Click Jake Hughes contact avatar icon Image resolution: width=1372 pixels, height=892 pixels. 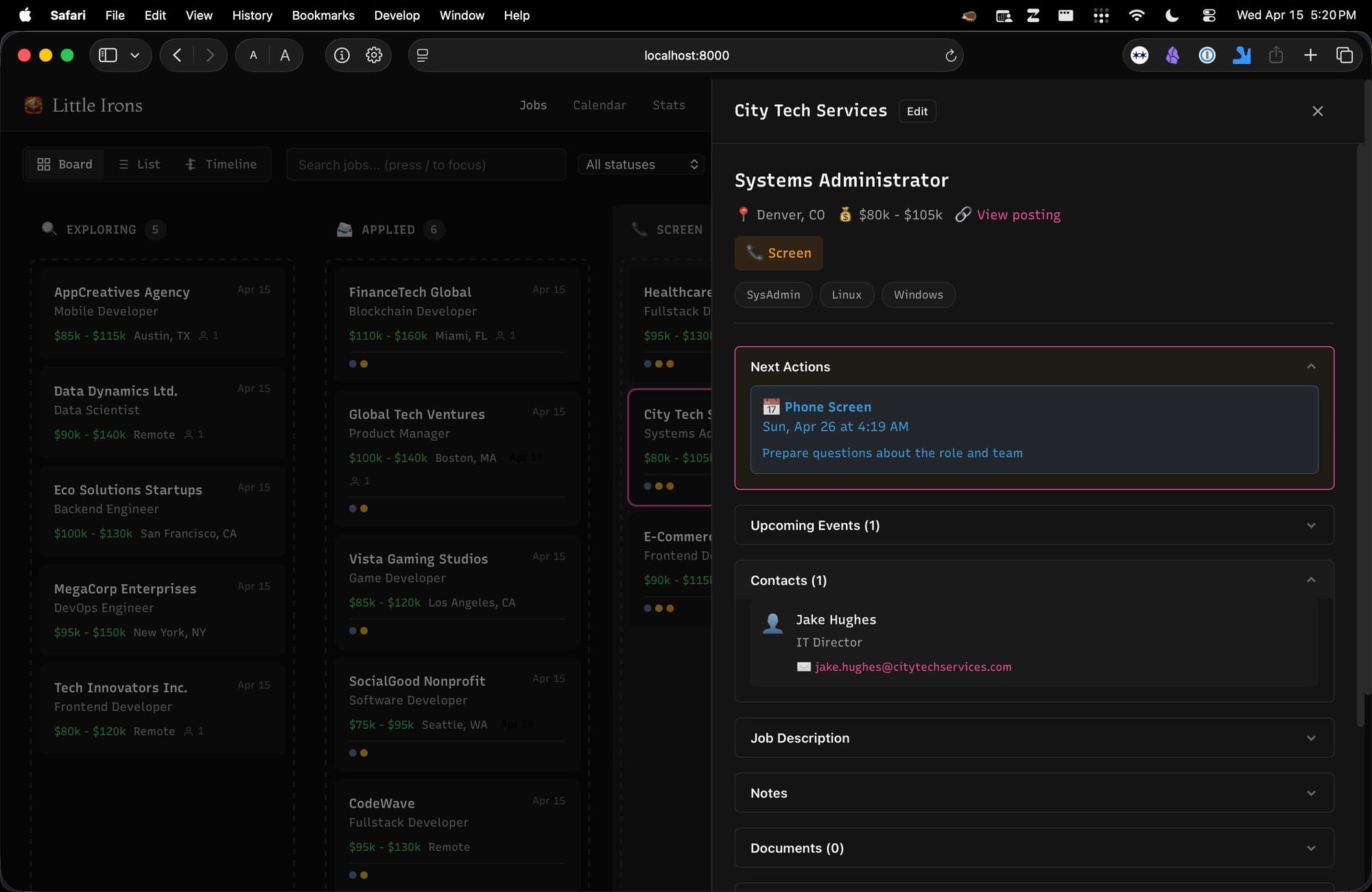773,623
